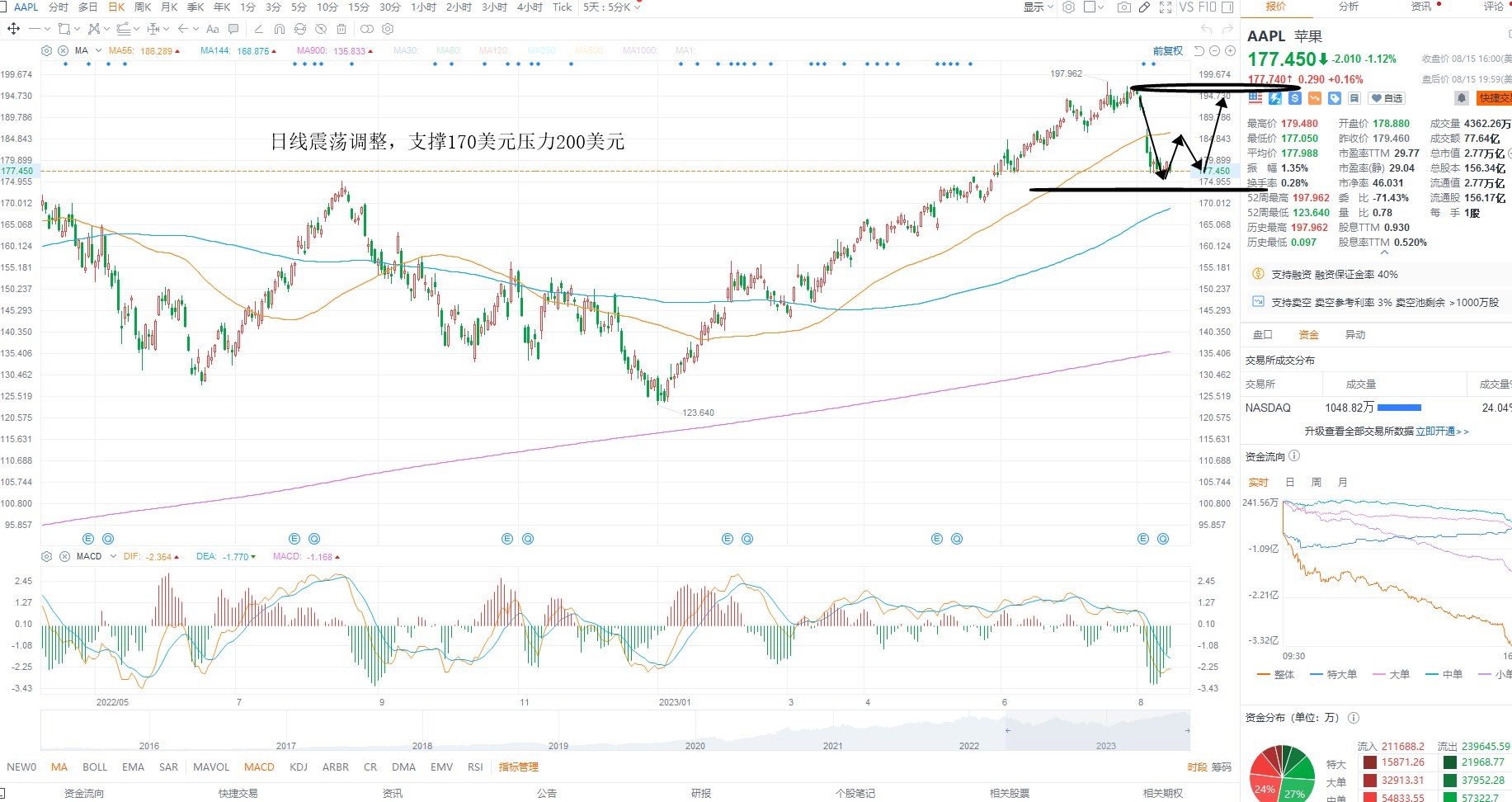This screenshot has width=1512, height=802.
Task: Pick the text annotation Aa tool
Action: tap(212, 29)
